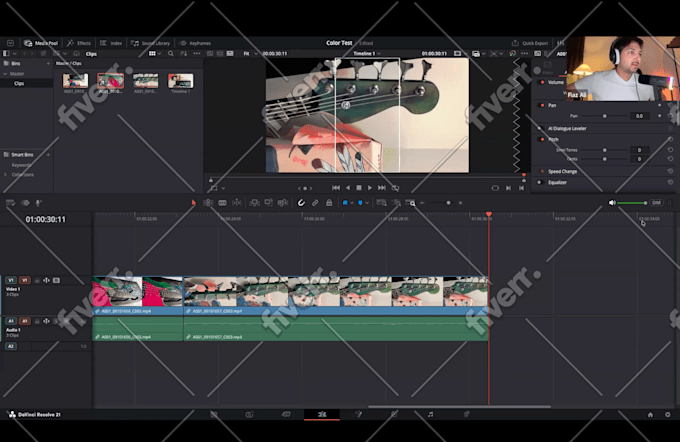Switch to the Edit page tab
The width and height of the screenshot is (680, 442).
[x=322, y=415]
